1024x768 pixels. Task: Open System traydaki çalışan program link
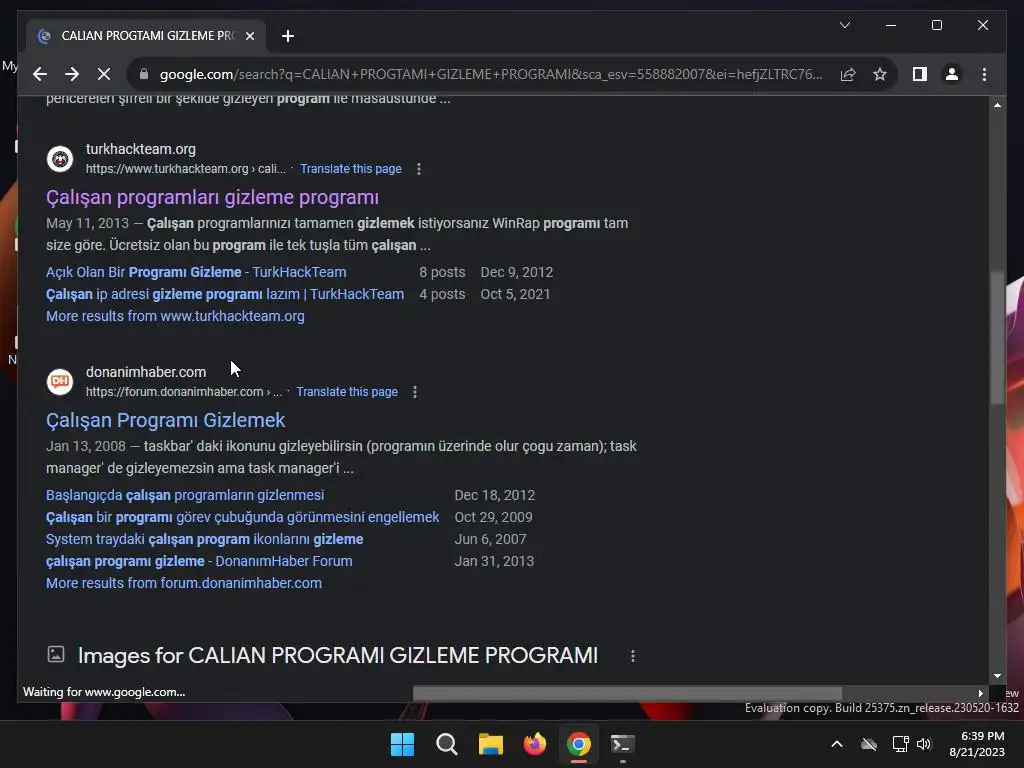pos(204,539)
